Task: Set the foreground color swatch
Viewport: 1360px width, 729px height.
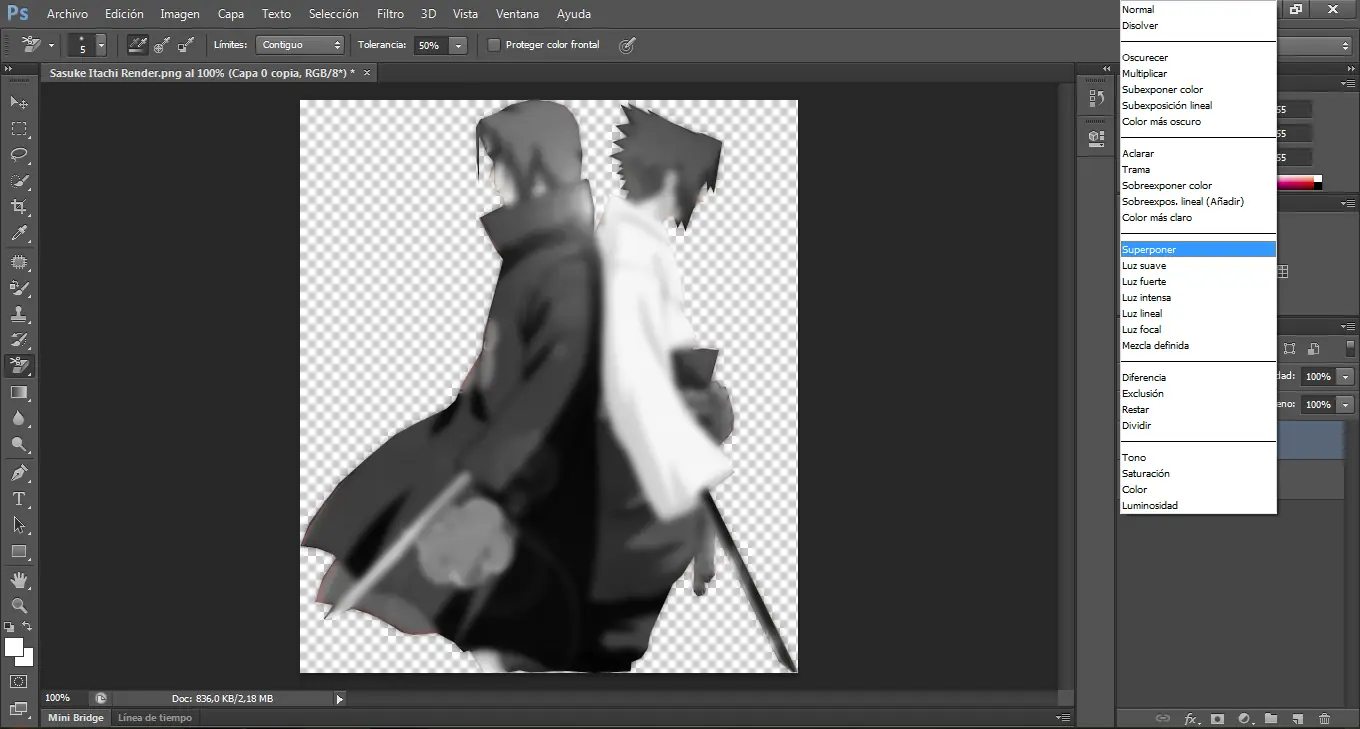Action: tap(13, 647)
